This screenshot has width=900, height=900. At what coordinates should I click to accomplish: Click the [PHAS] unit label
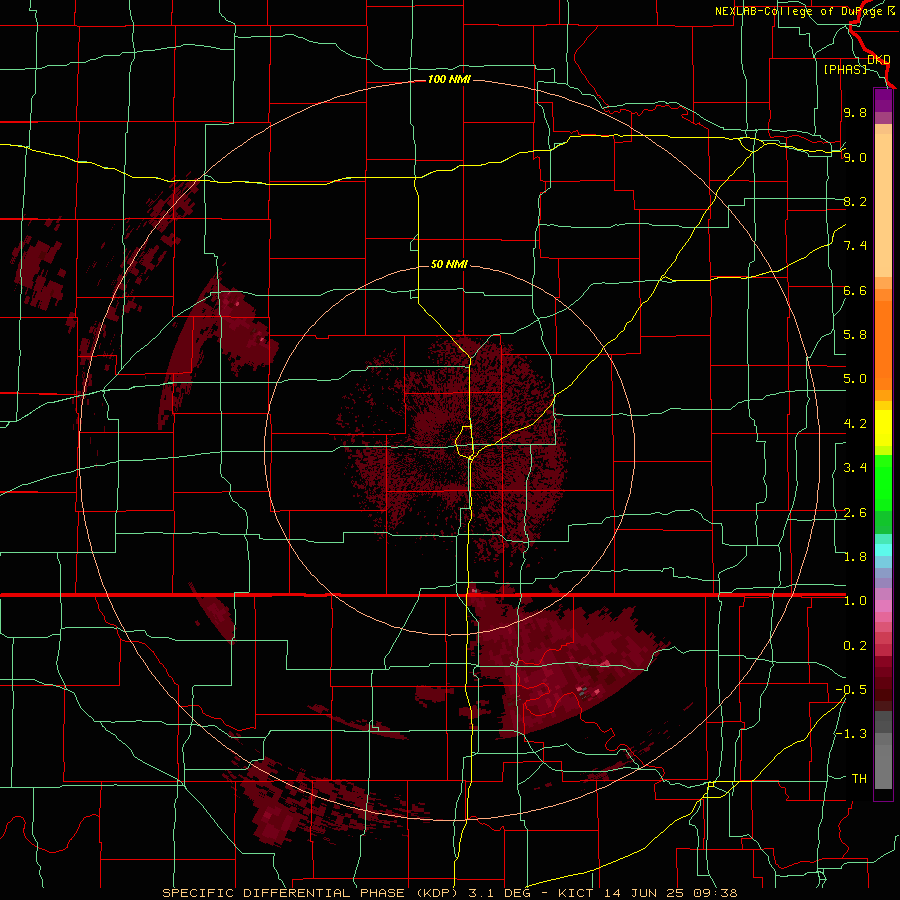pos(845,69)
